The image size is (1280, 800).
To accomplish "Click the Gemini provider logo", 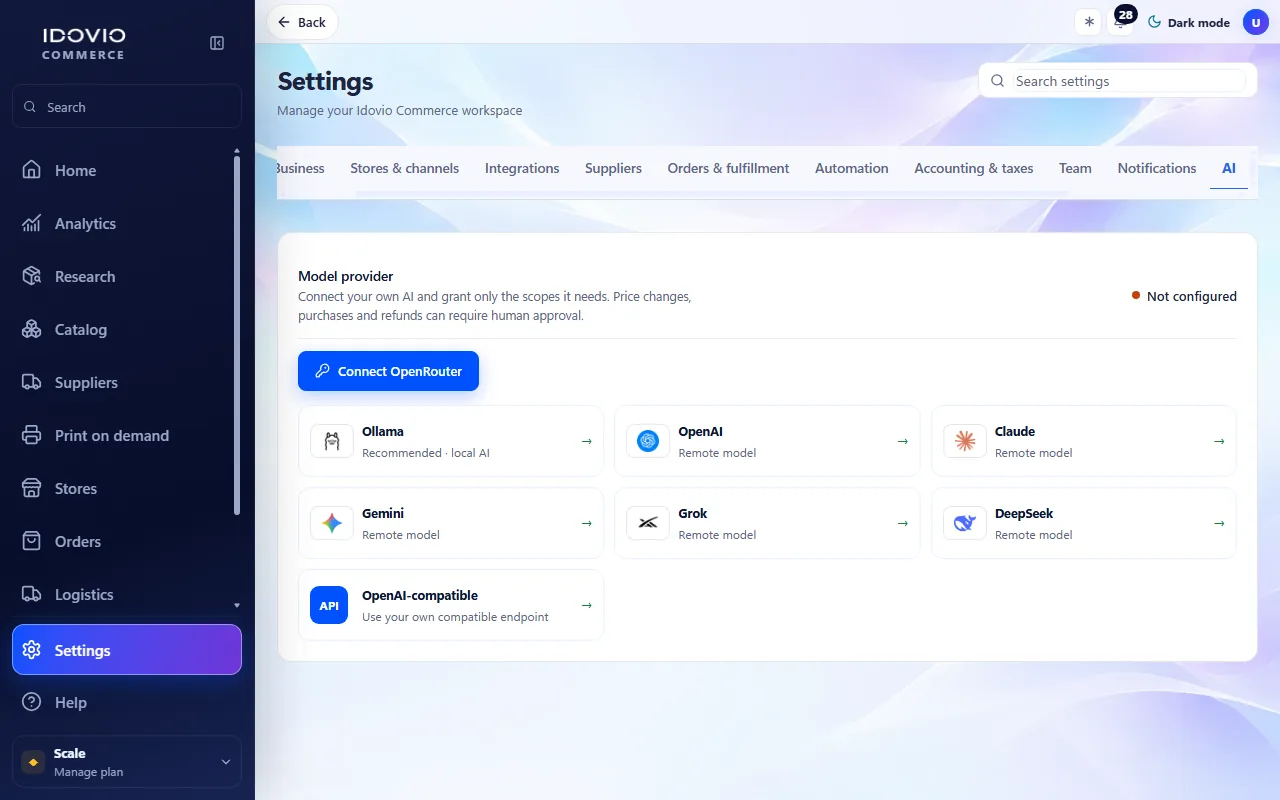I will 331,523.
